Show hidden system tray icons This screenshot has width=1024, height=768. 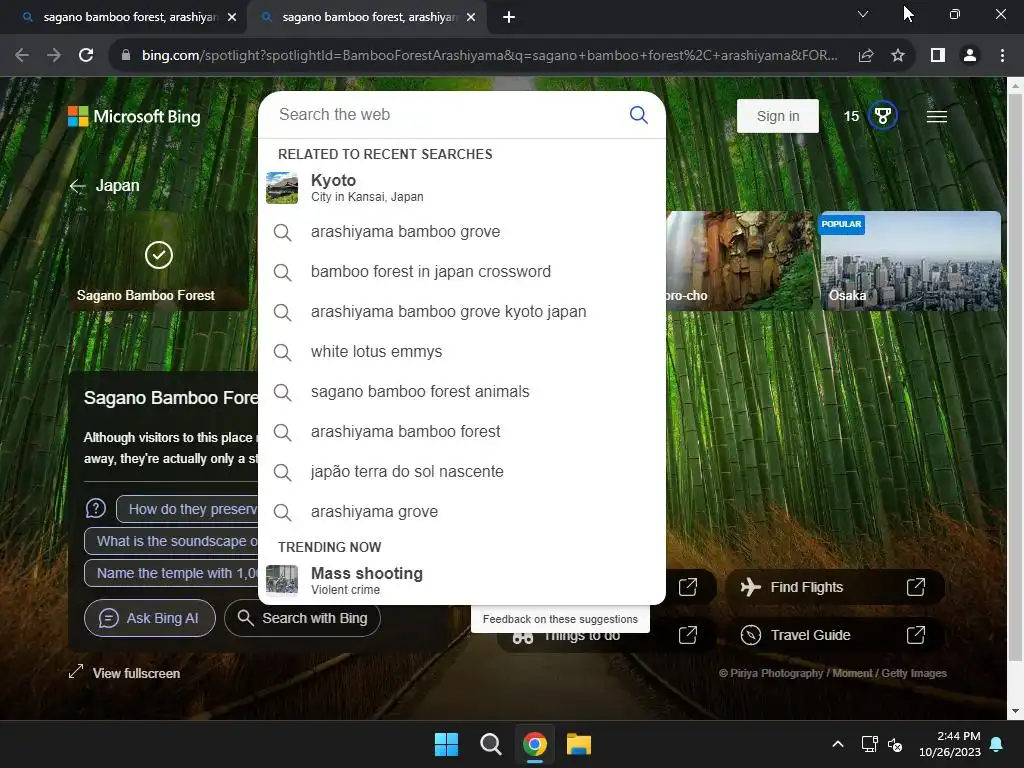(838, 744)
